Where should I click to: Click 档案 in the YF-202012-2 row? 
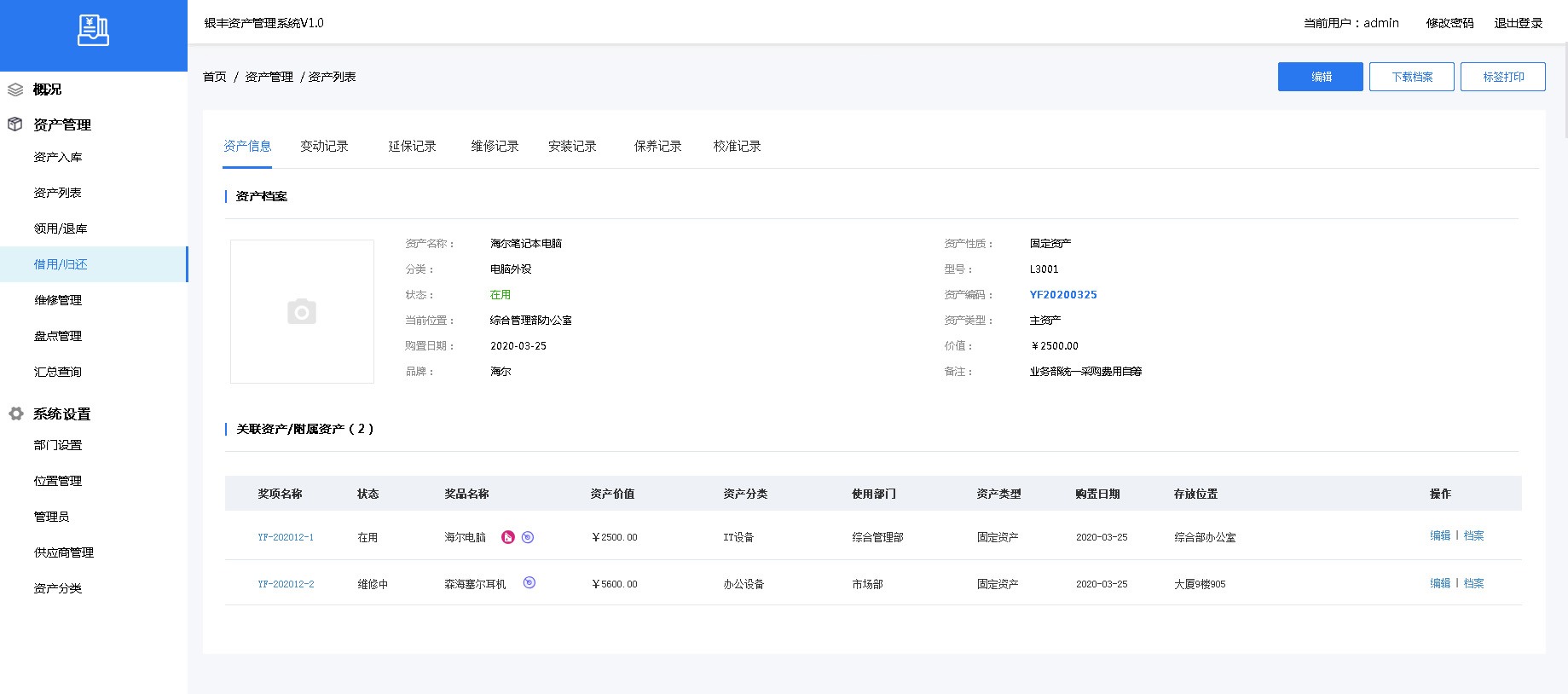click(x=1473, y=584)
